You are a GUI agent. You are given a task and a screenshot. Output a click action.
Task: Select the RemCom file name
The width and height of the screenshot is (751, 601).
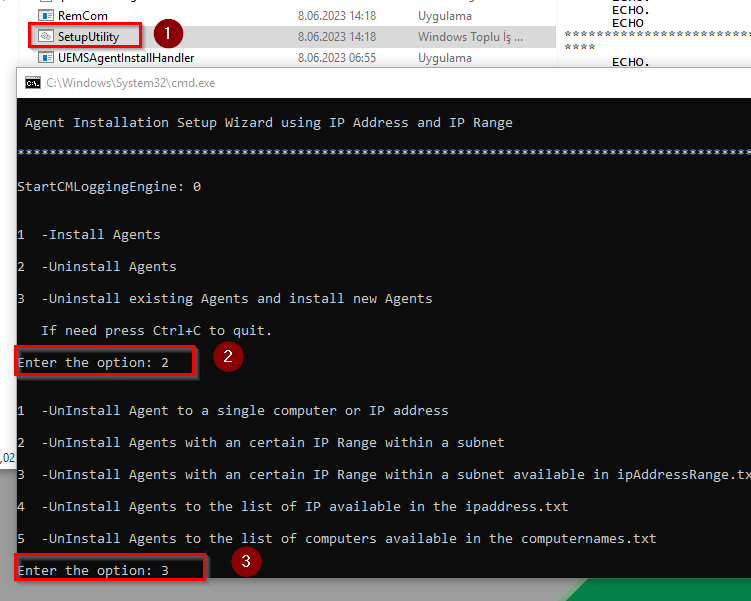(83, 16)
